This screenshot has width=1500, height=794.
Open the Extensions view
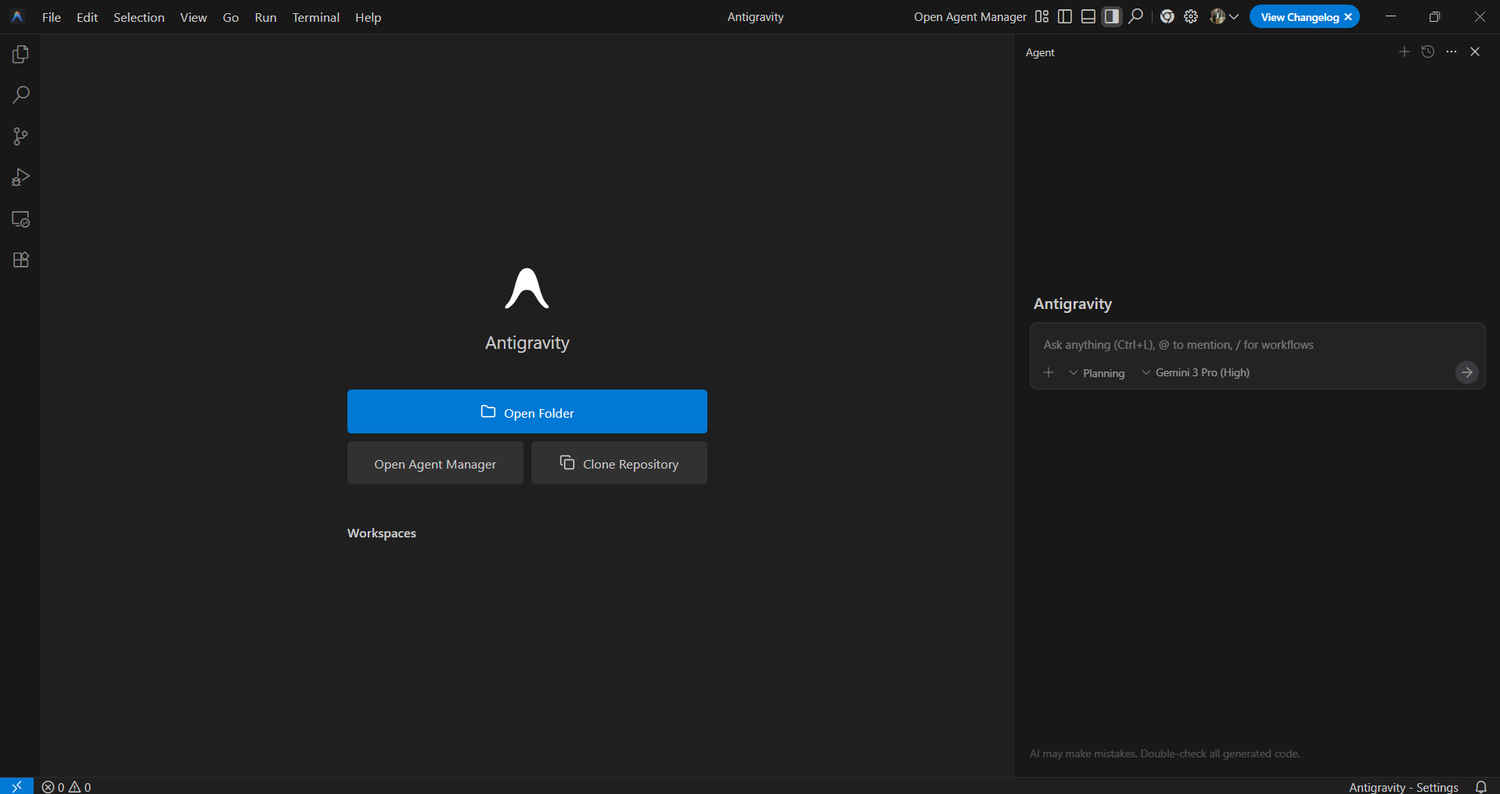coord(20,260)
